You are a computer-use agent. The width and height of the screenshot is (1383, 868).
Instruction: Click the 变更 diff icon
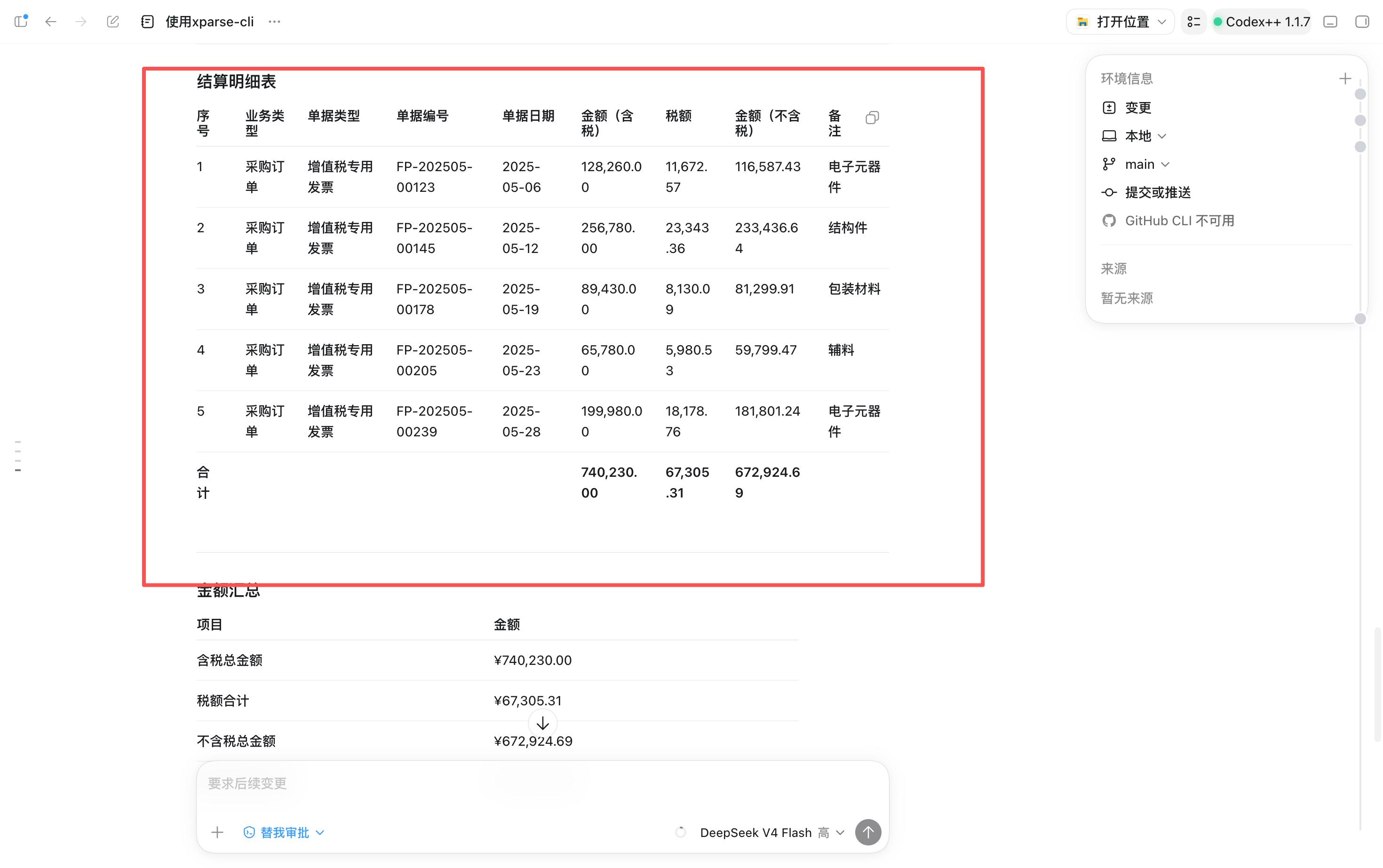pos(1109,107)
